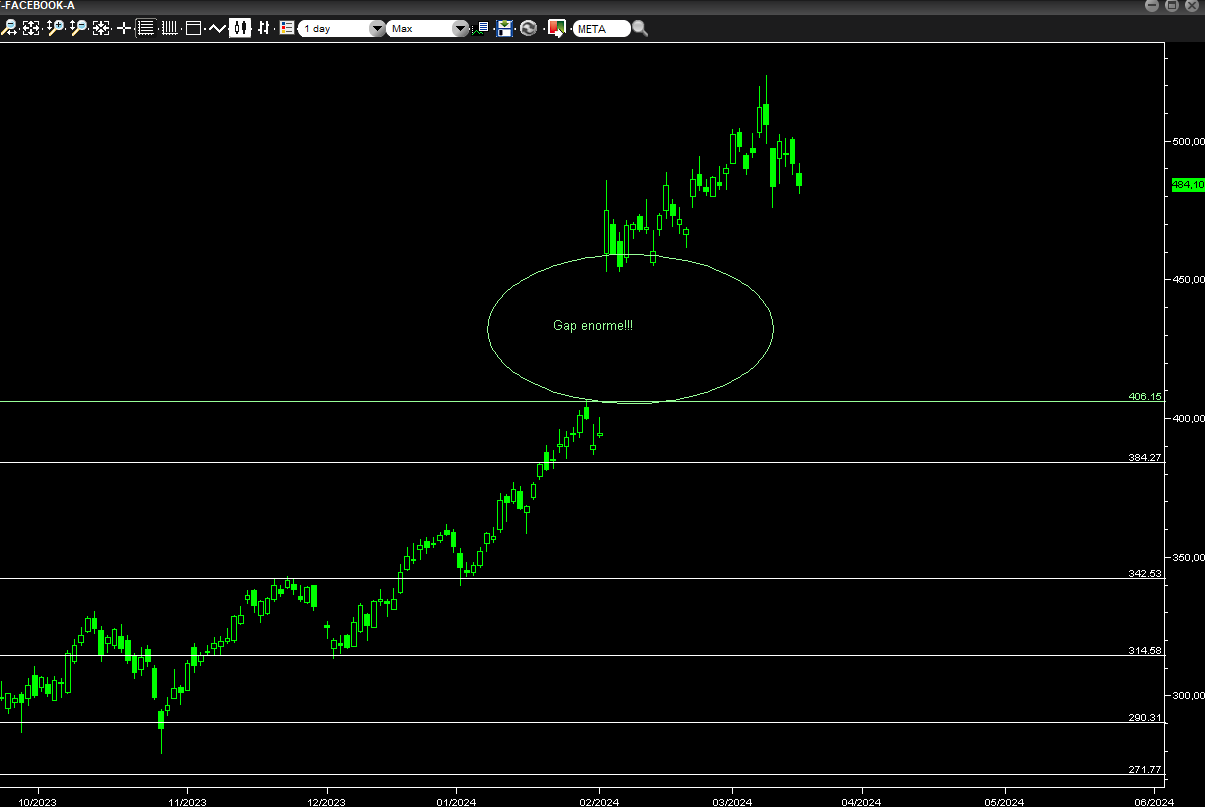Select the OHLC bar chart style
Image resolution: width=1205 pixels, height=807 pixels.
264,28
